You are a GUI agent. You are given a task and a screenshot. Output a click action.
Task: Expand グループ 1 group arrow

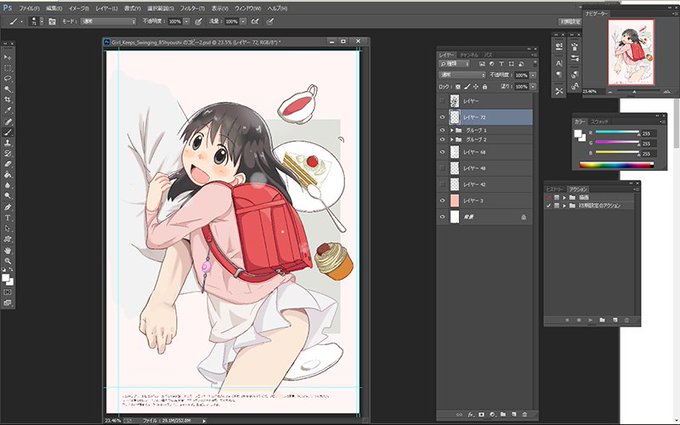point(451,130)
